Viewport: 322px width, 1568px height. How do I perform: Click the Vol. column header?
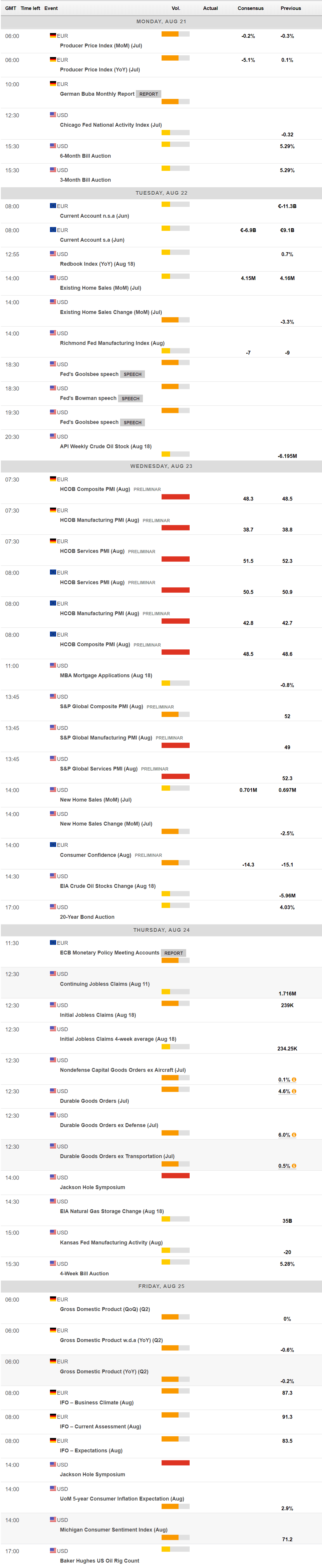176,8
